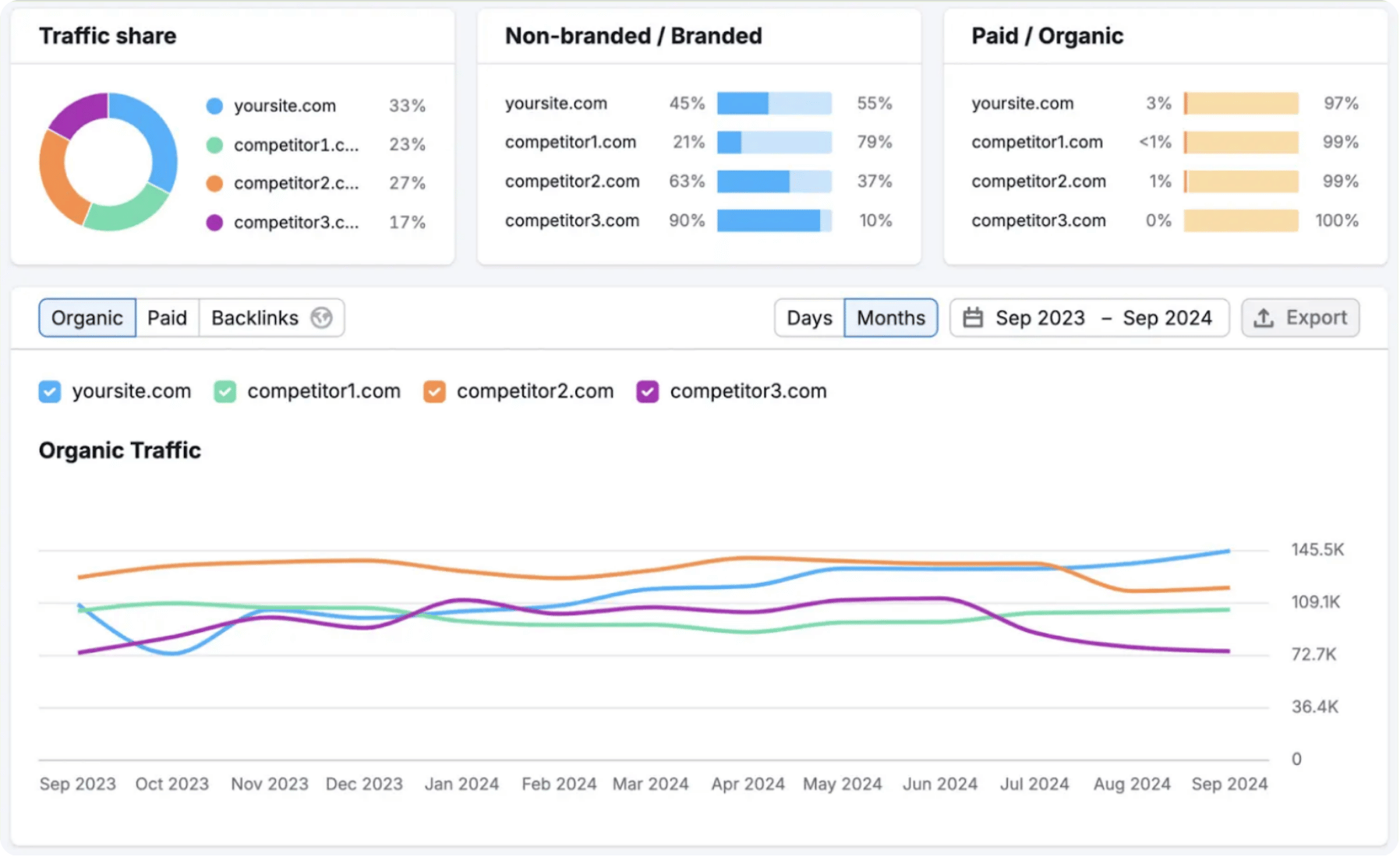Click the purple competitor3 legend dot
The image size is (1400, 857).
pos(214,223)
